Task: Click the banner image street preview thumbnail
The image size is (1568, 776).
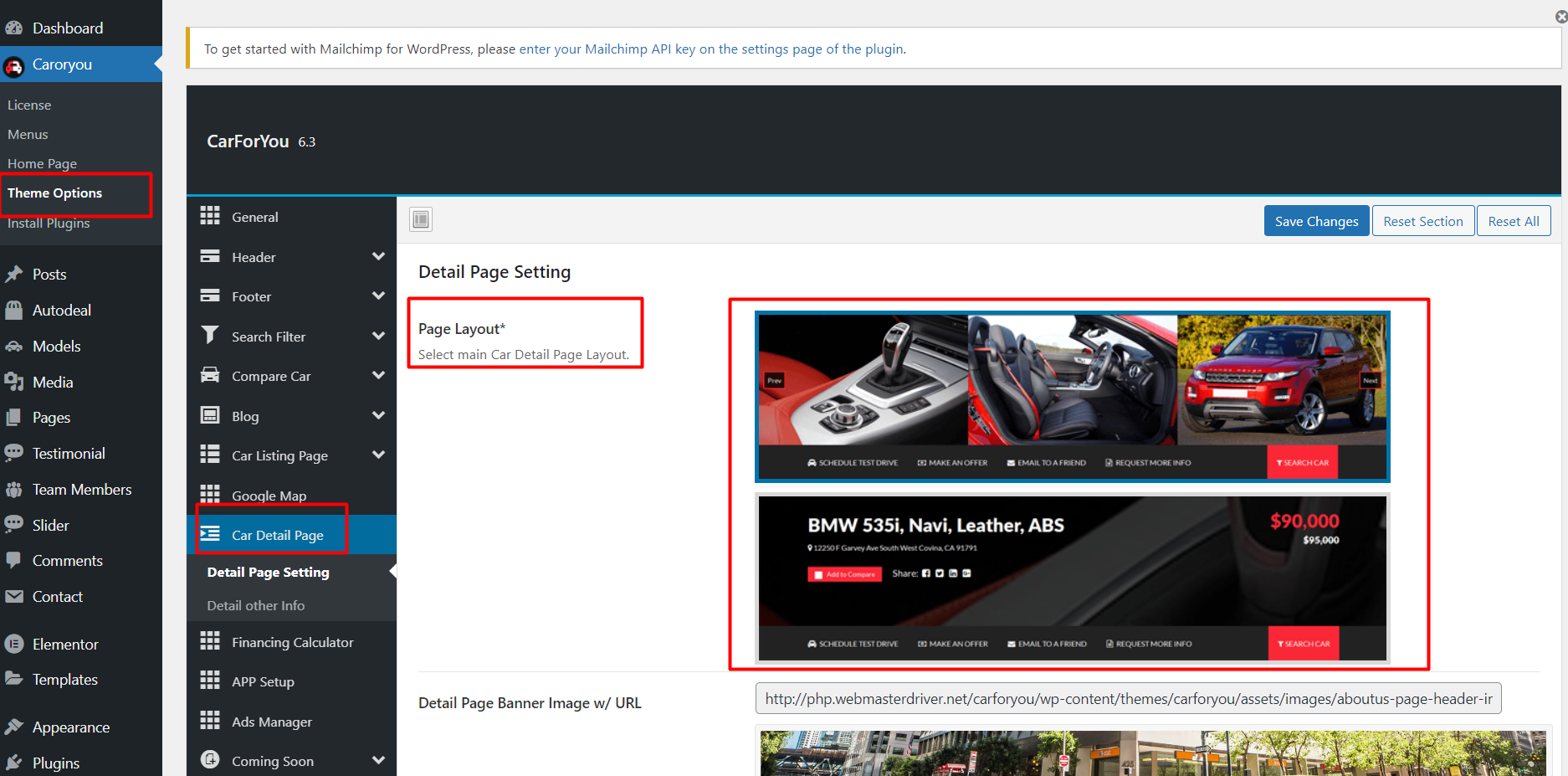Action: (1152, 753)
